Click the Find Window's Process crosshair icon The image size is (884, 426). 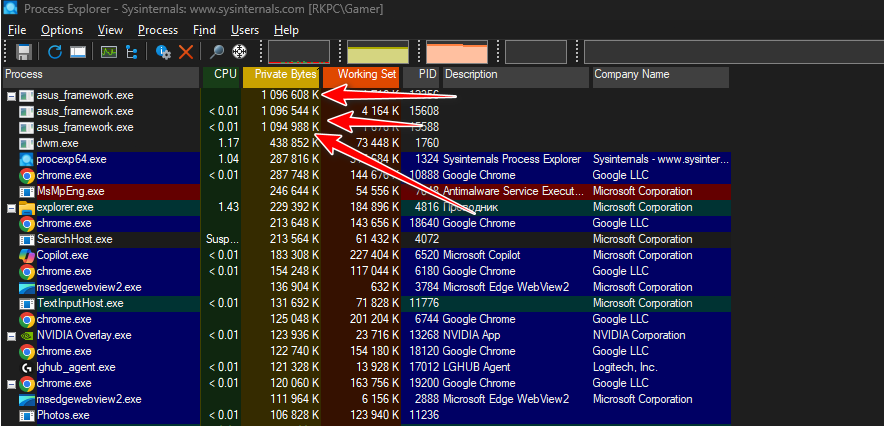[x=240, y=52]
